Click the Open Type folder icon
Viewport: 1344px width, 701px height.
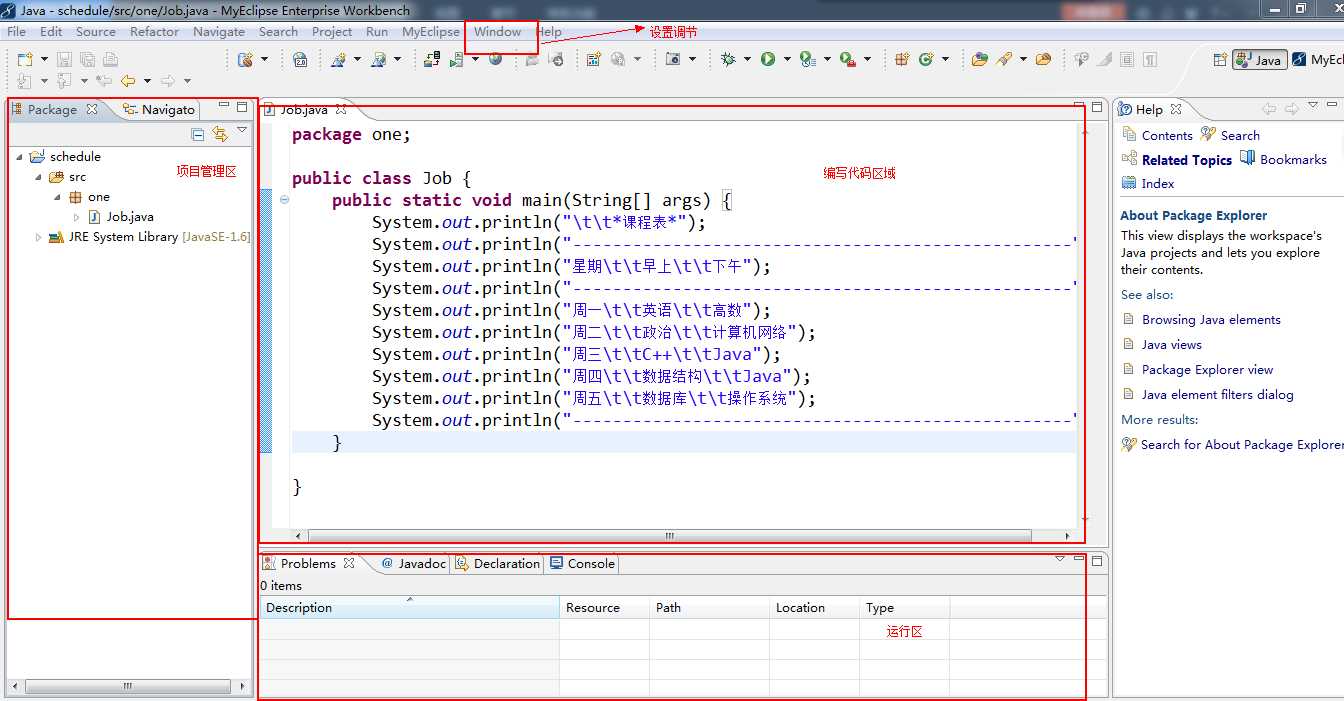[979, 59]
